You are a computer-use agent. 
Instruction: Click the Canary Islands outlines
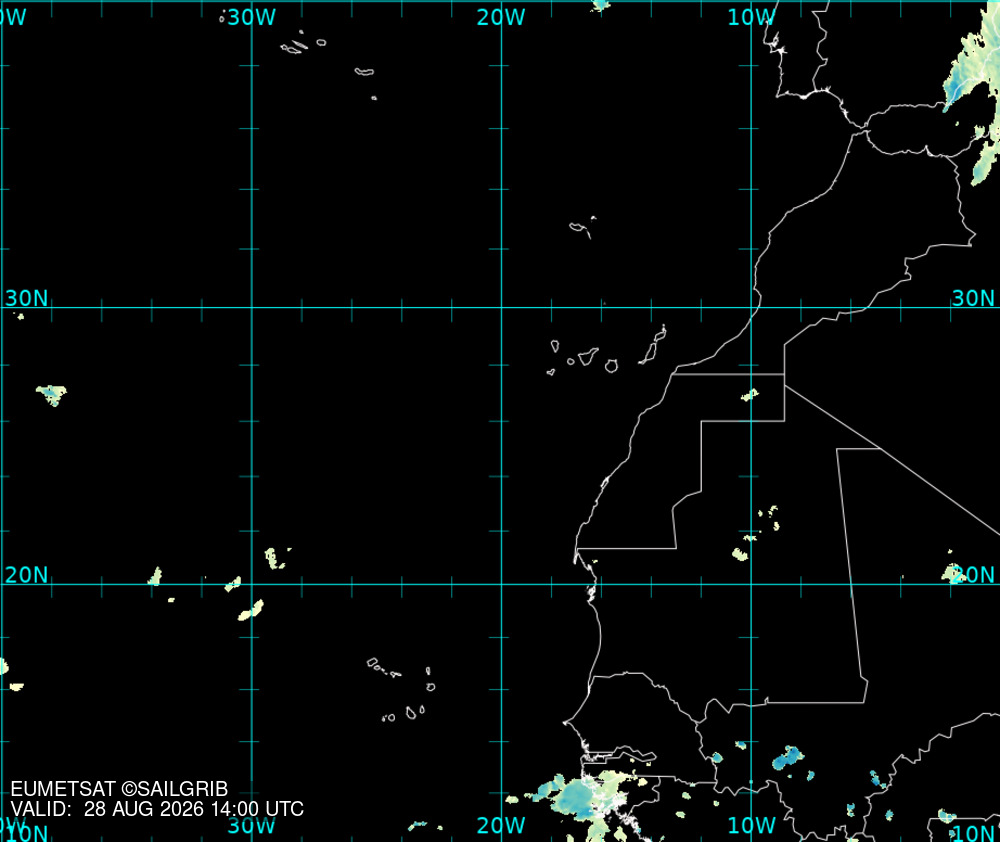point(607,351)
